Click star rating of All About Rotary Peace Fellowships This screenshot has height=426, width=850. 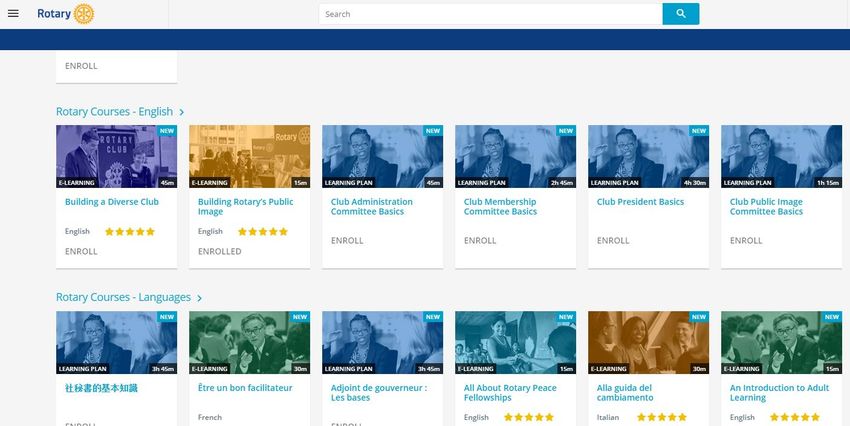coord(529,417)
